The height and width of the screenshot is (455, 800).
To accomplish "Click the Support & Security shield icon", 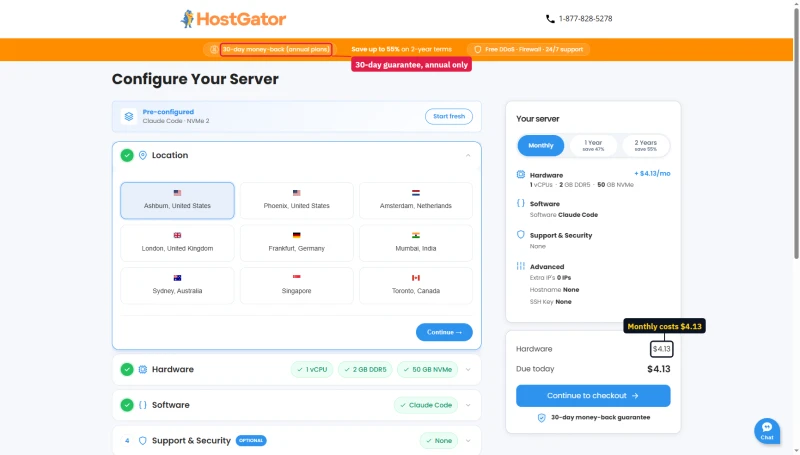I will 143,441.
